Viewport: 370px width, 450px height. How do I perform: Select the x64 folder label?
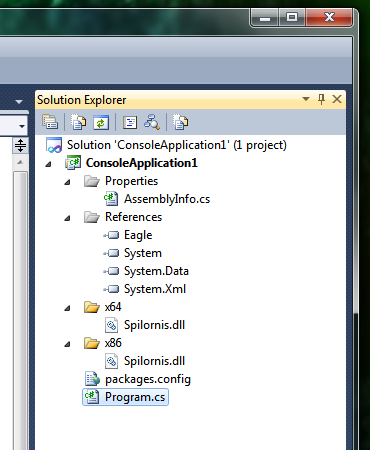click(113, 307)
